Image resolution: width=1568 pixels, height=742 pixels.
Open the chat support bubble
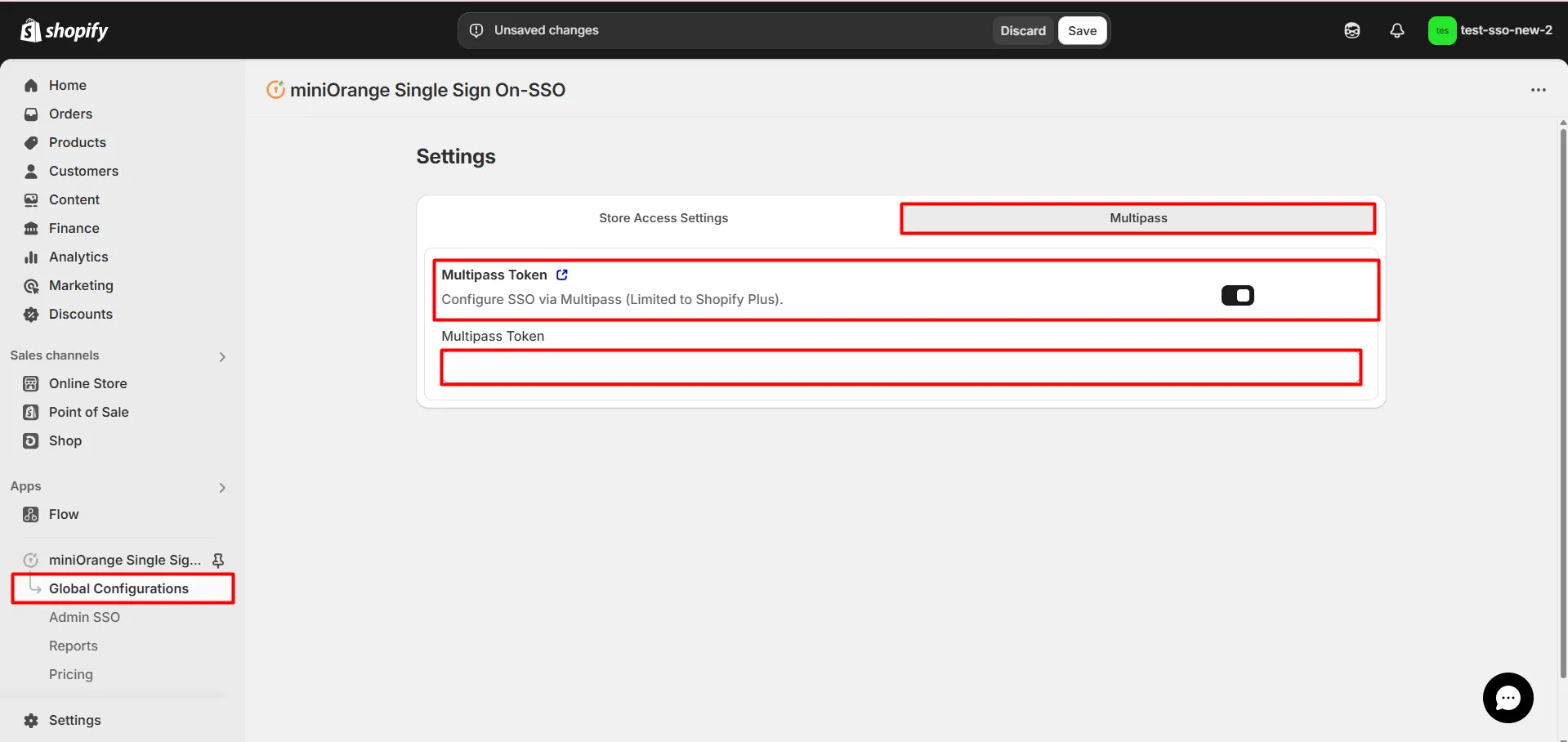pyautogui.click(x=1508, y=697)
